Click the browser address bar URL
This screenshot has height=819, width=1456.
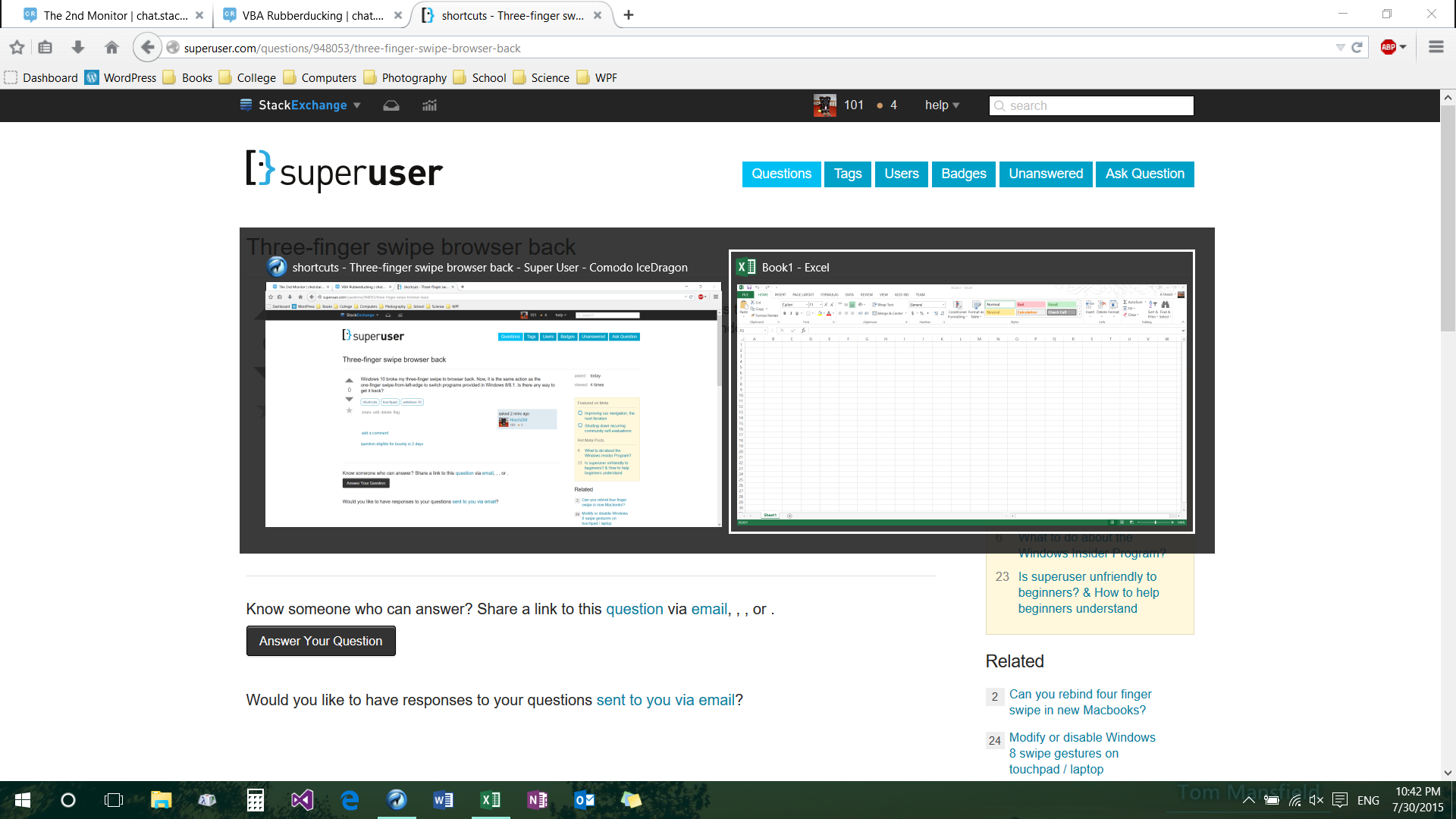(352, 48)
